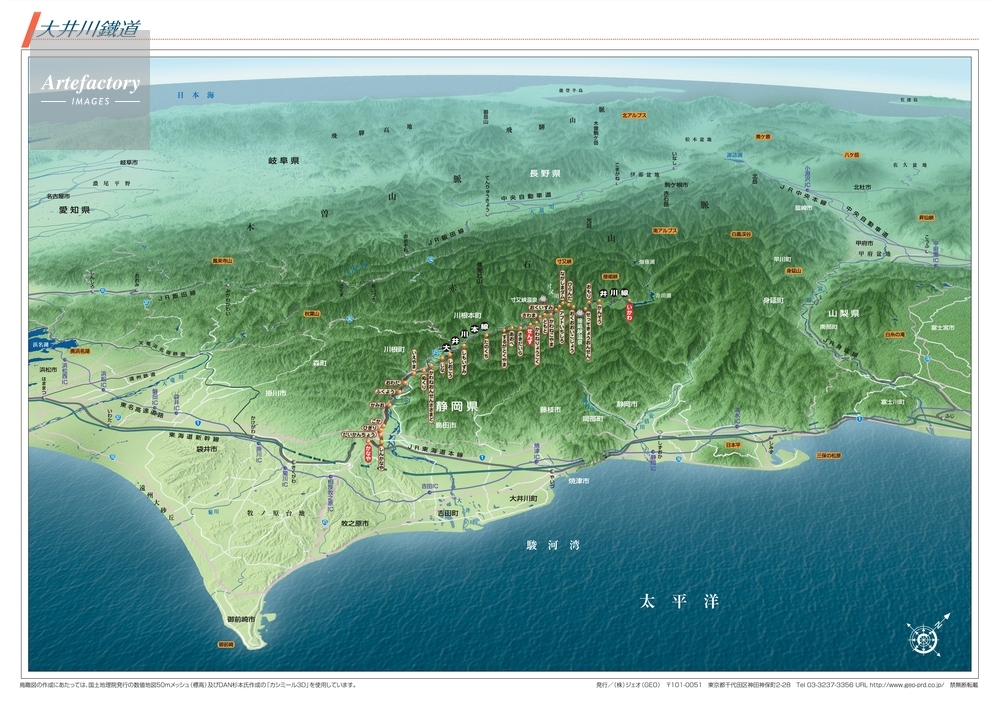The image size is (1000, 707).
Task: Select the orange 白糸の滝 landmark tag
Action: pyautogui.click(x=895, y=334)
